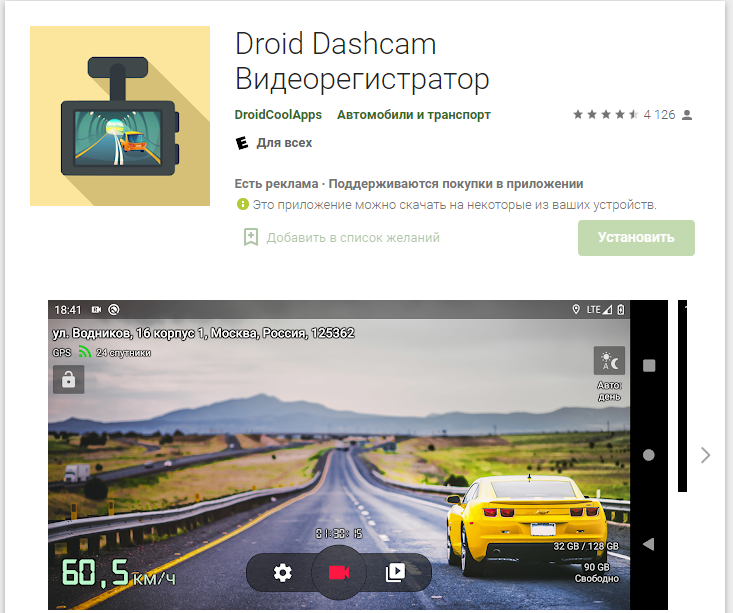Open the Автомобили и транспорт category
The height and width of the screenshot is (613, 733).
tap(414, 115)
